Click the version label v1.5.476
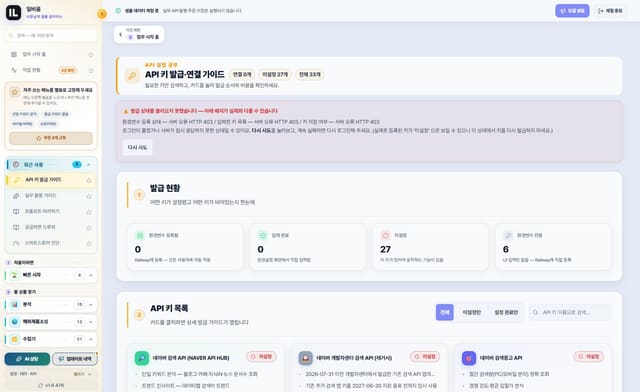 tap(54, 385)
